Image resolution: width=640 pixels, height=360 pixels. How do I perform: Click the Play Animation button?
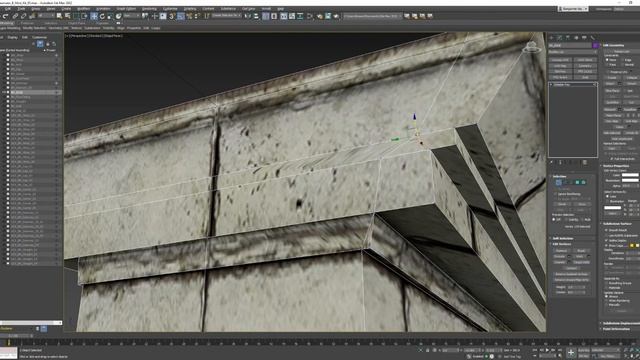[547, 350]
